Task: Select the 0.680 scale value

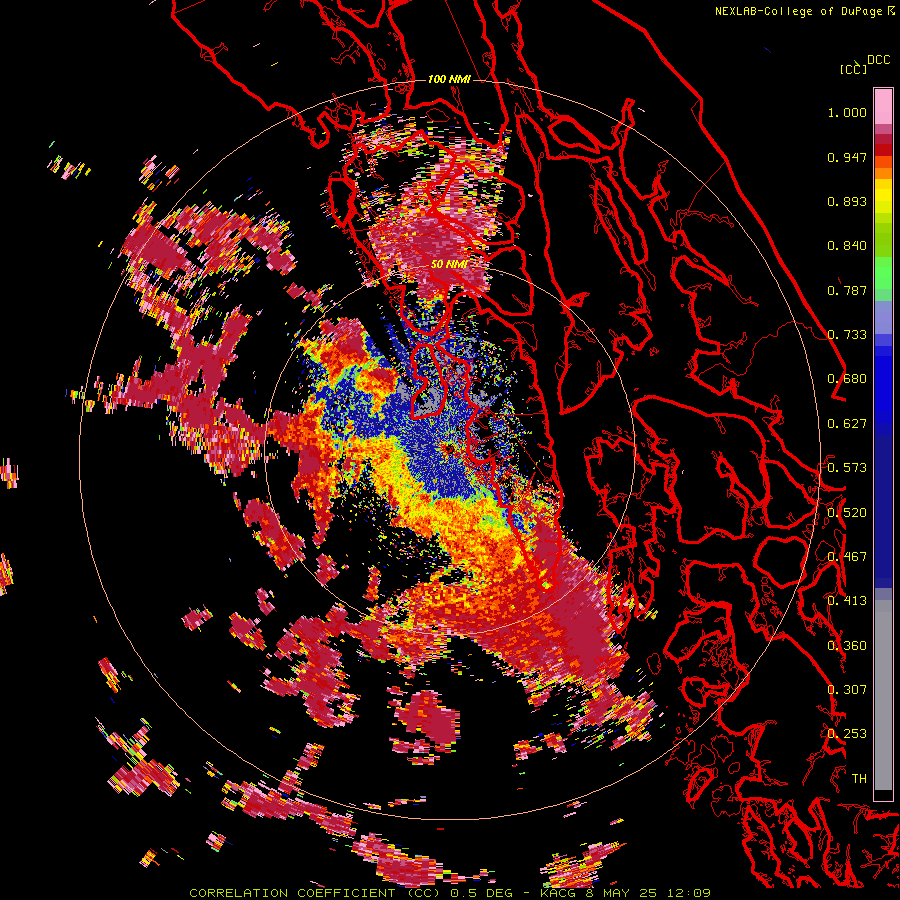Action: point(847,379)
